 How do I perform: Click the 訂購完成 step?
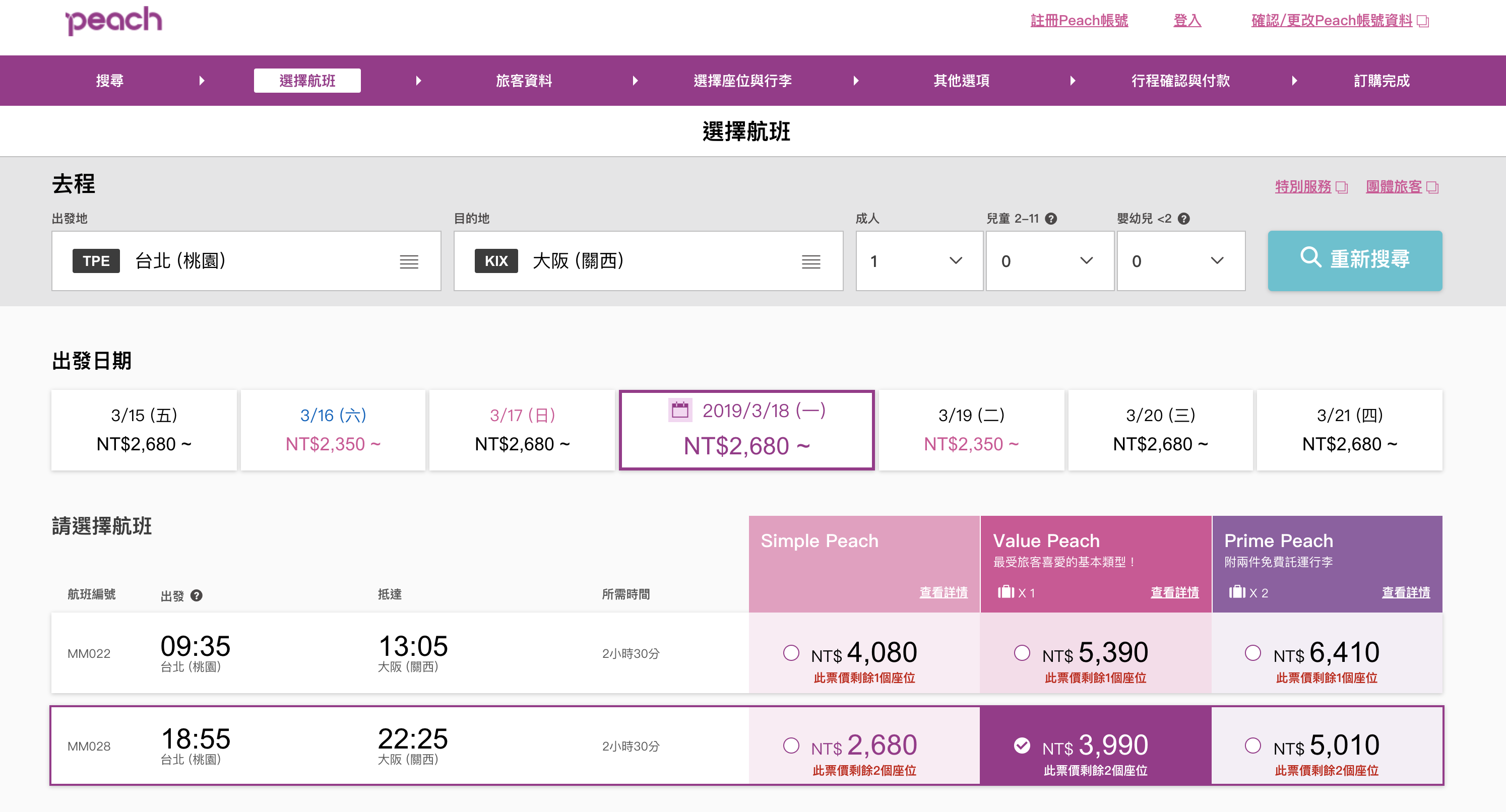pos(1382,81)
